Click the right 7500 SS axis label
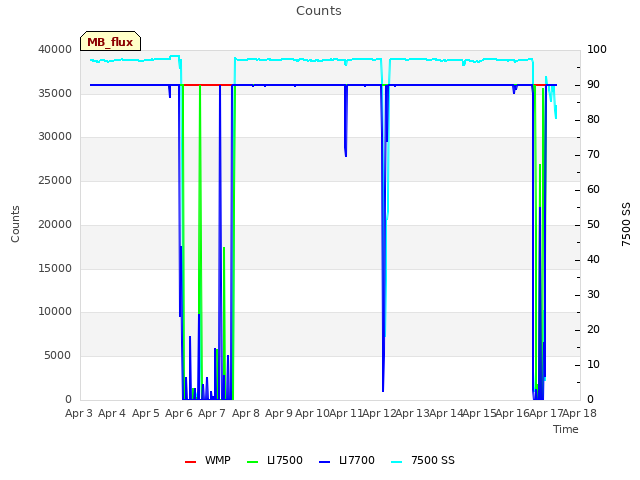This screenshot has height=480, width=640. [626, 224]
